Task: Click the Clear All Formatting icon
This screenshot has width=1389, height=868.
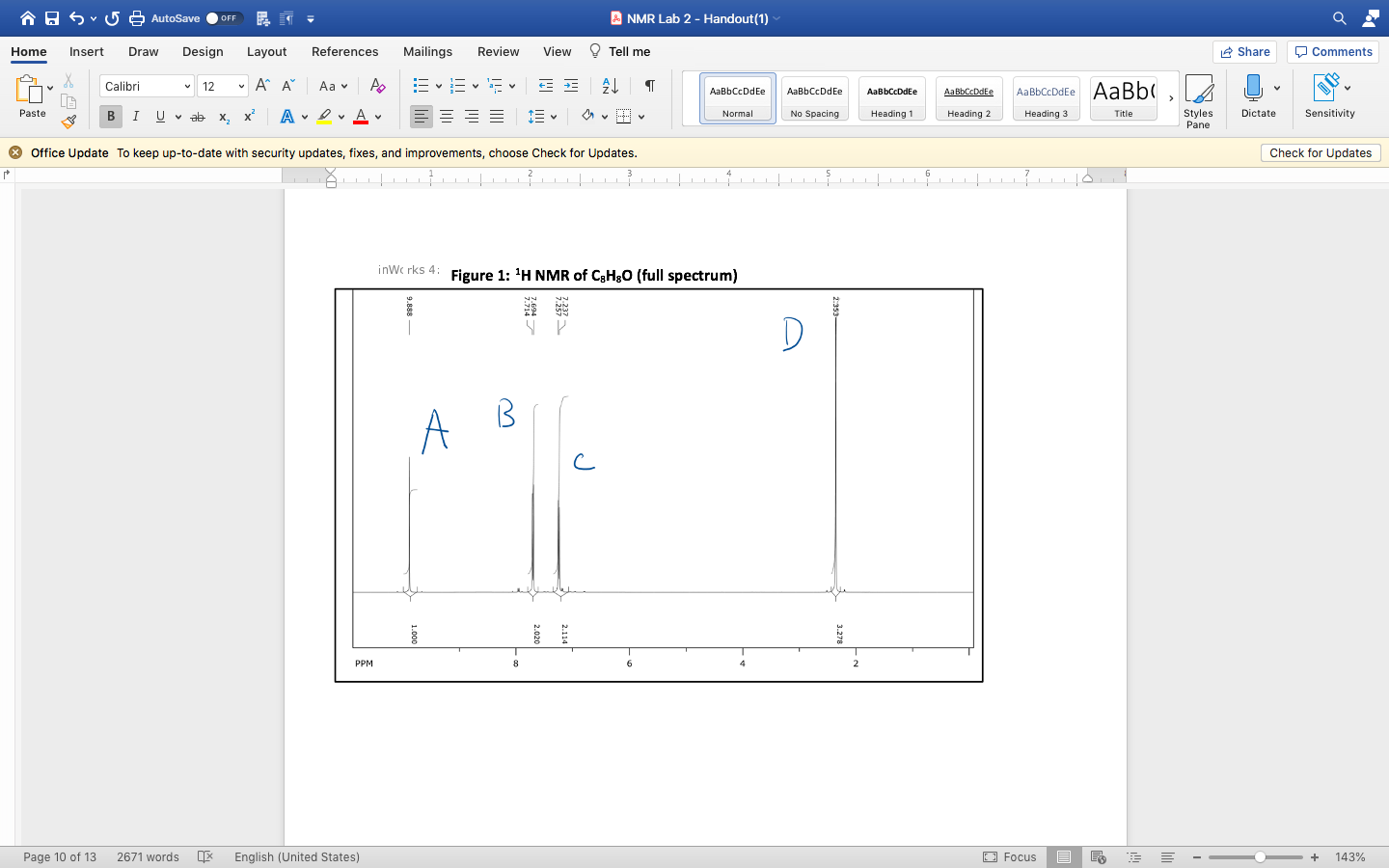Action: pos(377,86)
